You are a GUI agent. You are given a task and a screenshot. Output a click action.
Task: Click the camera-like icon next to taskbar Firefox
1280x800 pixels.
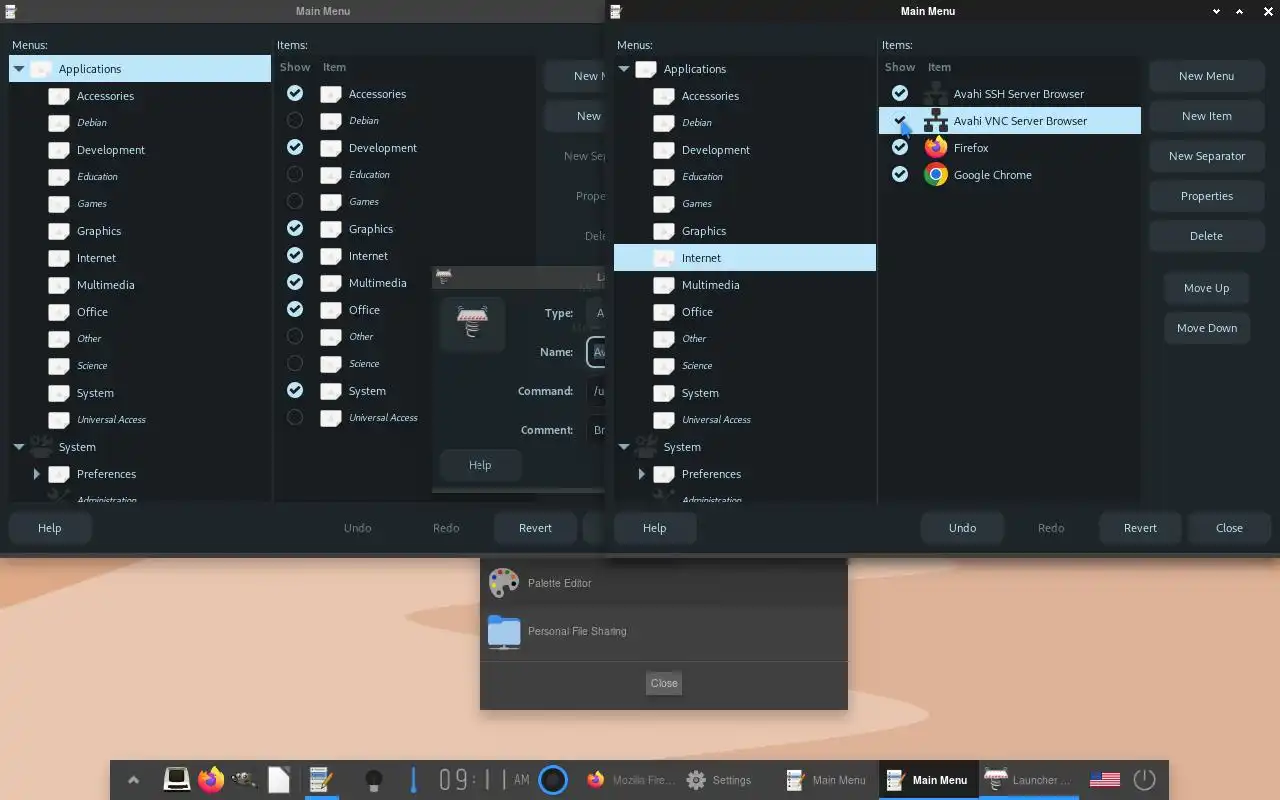[x=244, y=780]
